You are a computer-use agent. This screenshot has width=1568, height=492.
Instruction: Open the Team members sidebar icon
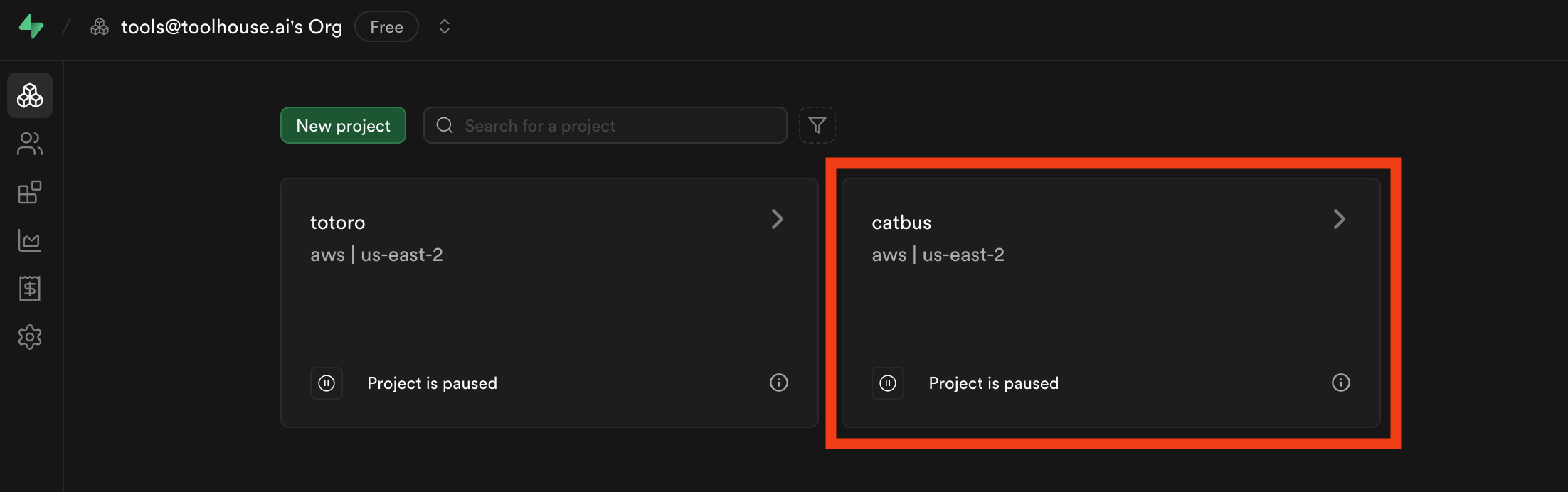click(30, 144)
